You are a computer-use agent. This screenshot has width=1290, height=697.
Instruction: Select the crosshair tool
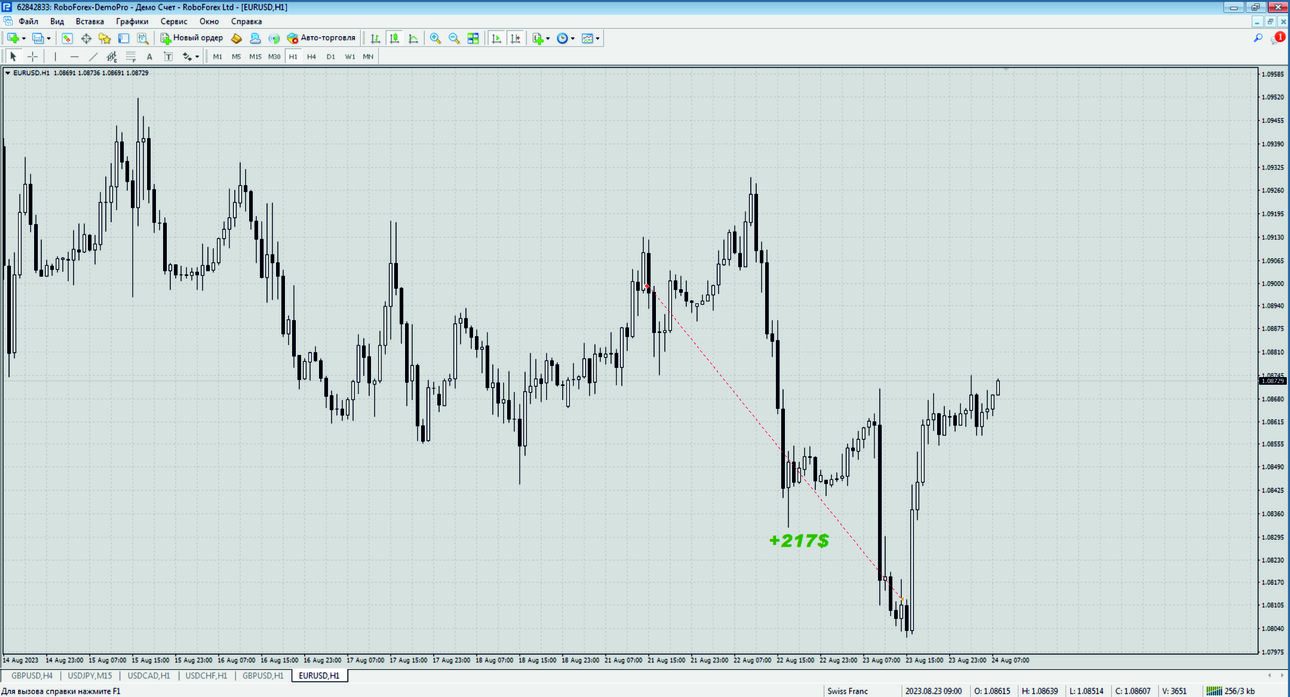(32, 57)
